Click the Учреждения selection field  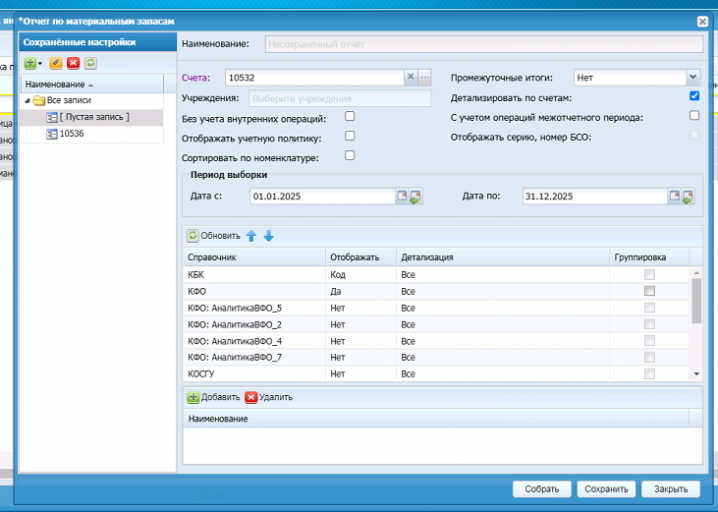[x=340, y=98]
